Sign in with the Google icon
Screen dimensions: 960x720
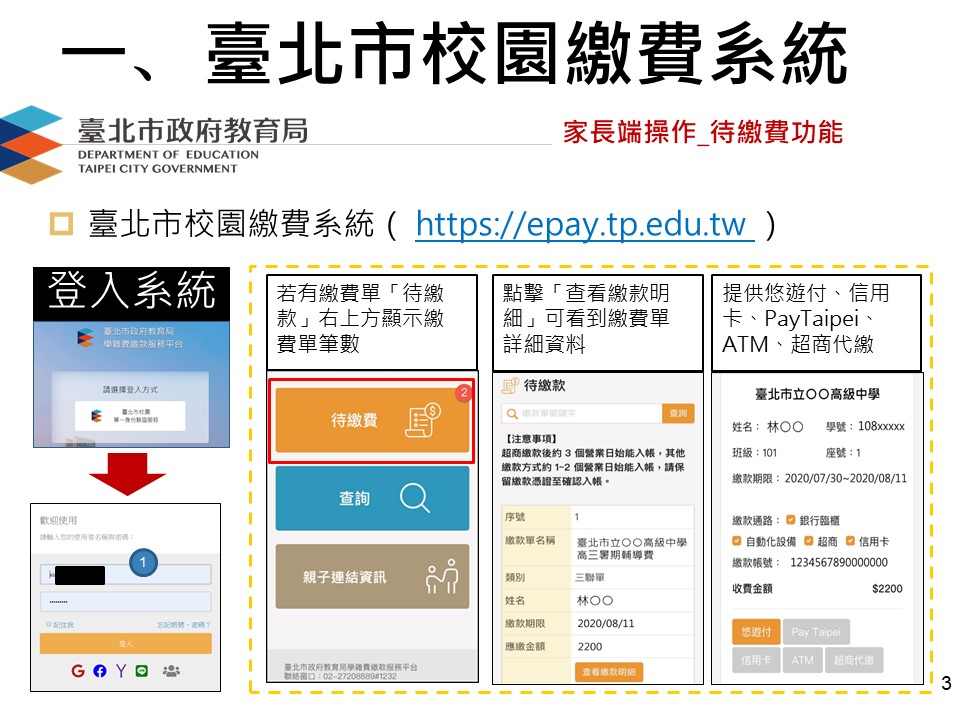tap(78, 671)
